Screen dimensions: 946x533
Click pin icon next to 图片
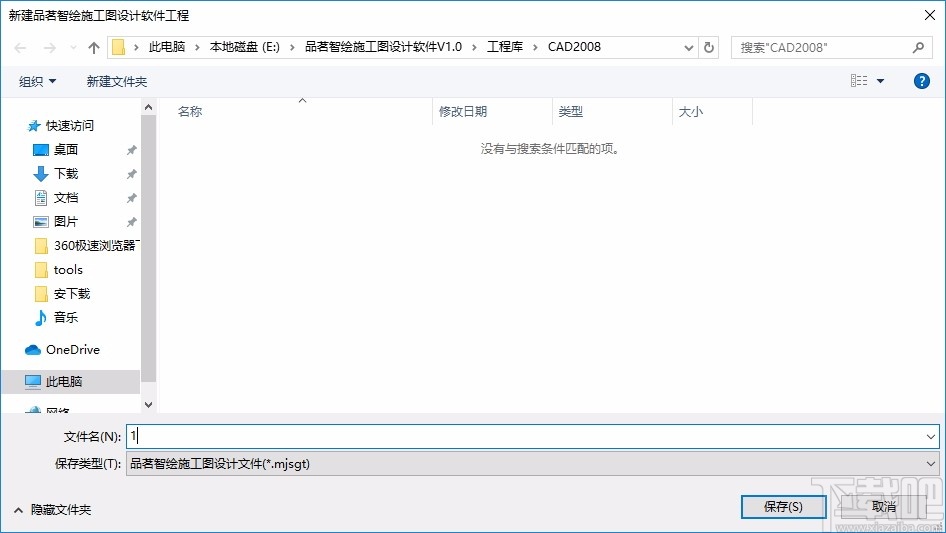pos(131,222)
